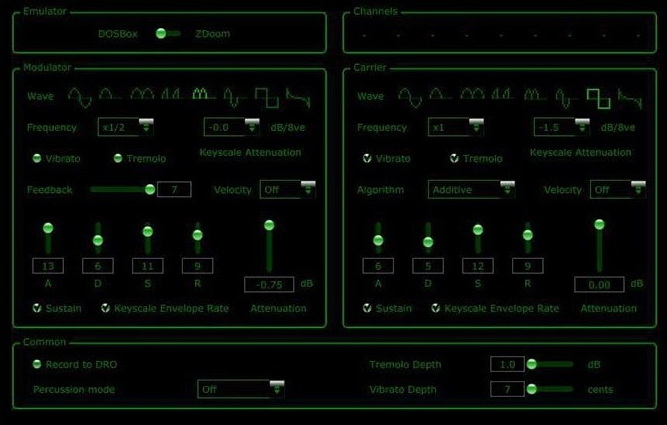Uncheck Keyscale Envelope Rate in the Carrier
The width and height of the screenshot is (667, 425).
click(x=436, y=308)
